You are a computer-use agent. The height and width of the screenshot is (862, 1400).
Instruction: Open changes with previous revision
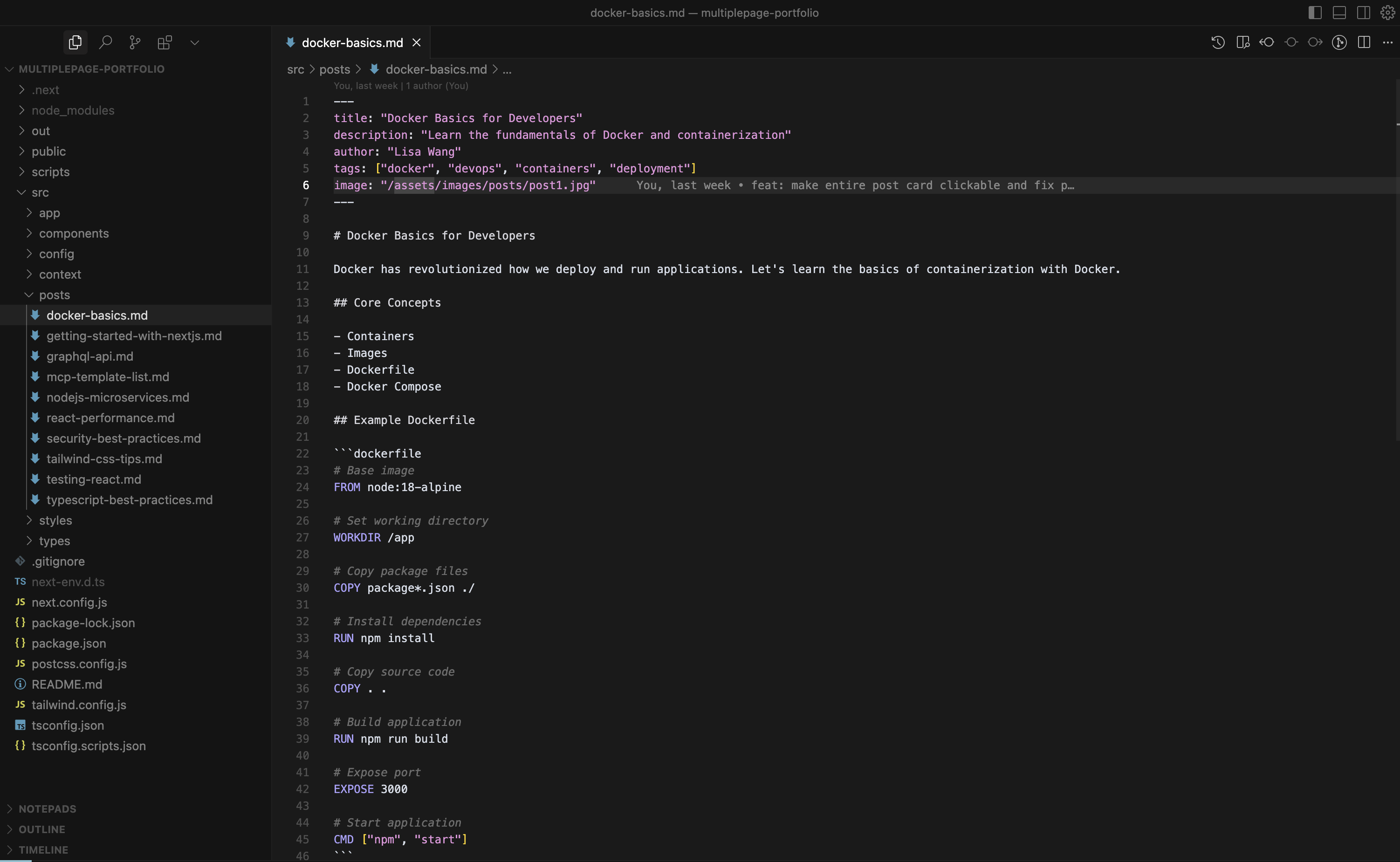coord(1267,42)
